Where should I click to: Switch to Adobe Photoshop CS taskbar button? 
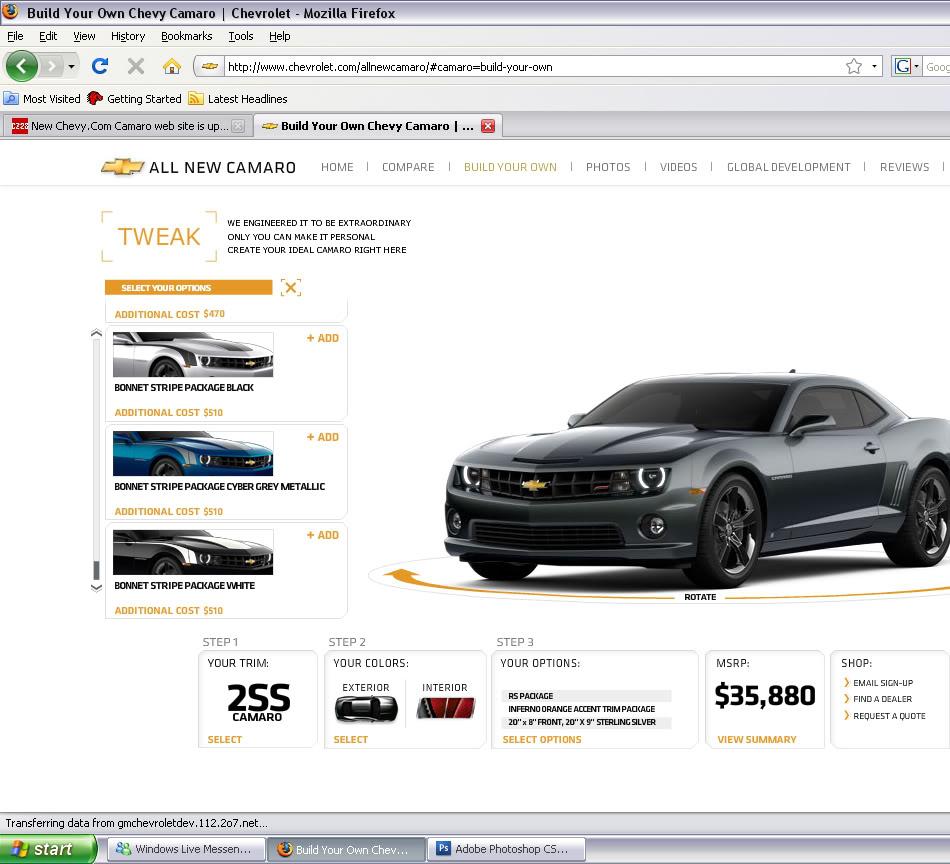[x=507, y=849]
